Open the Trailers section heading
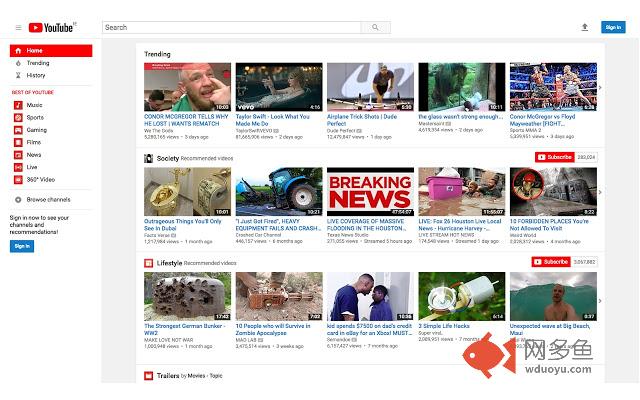Viewport: 640px width, 400px height. click(x=168, y=376)
